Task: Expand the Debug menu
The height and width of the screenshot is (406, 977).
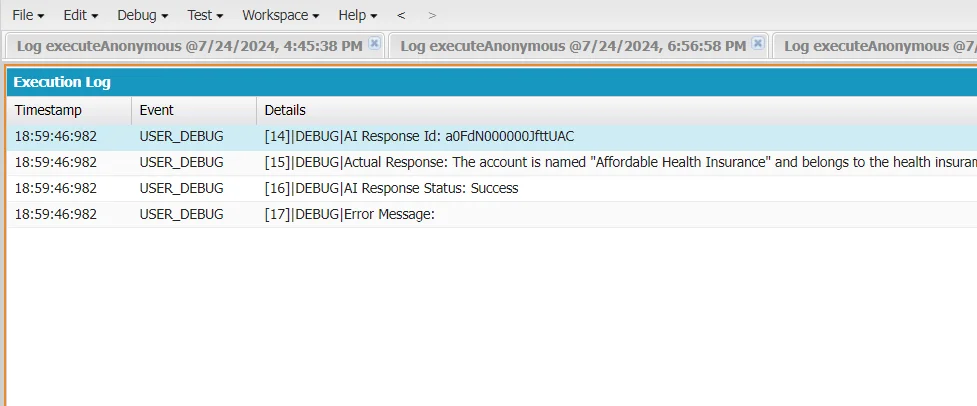Action: (142, 16)
